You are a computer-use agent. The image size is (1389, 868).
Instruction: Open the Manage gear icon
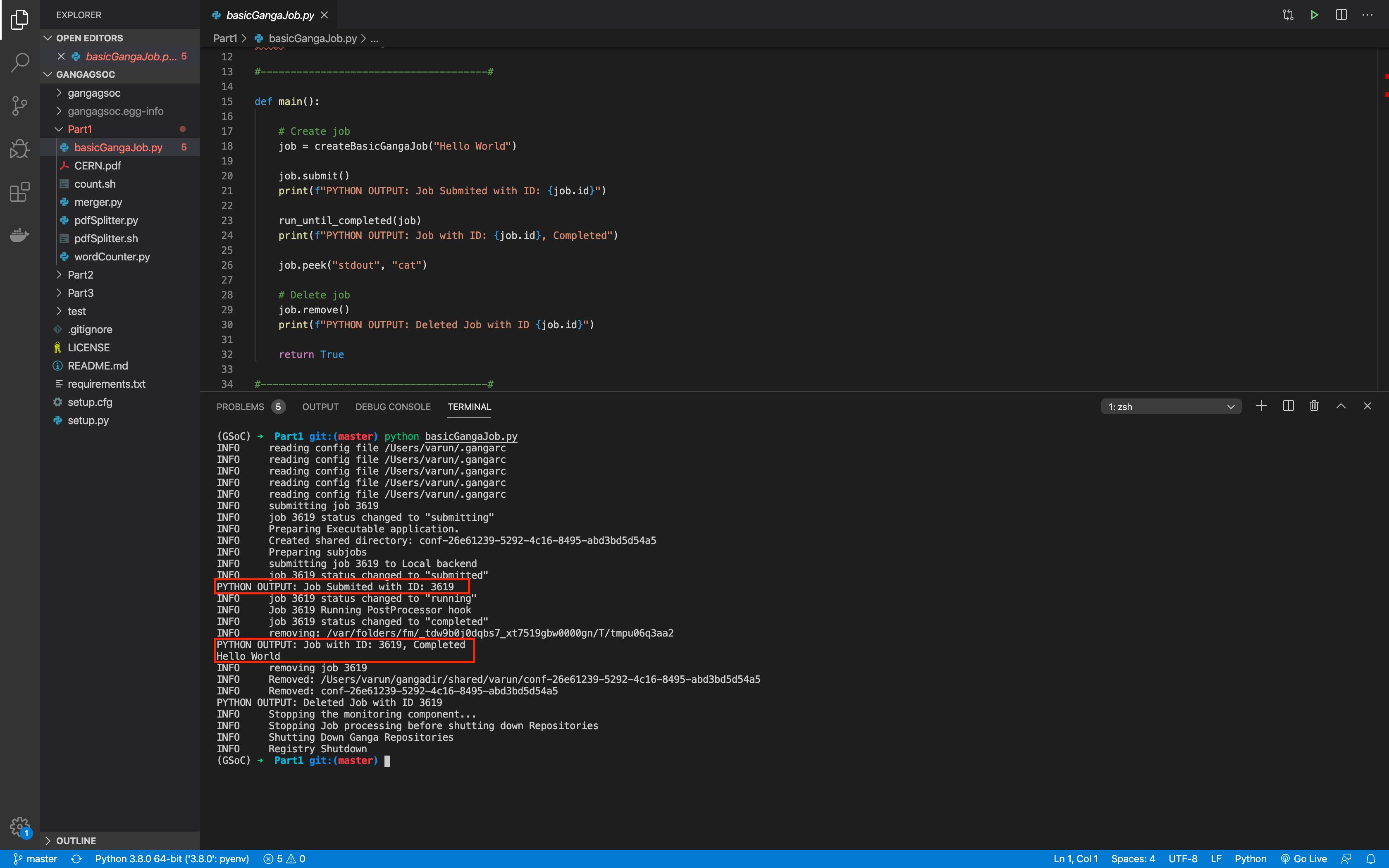pyautogui.click(x=19, y=827)
